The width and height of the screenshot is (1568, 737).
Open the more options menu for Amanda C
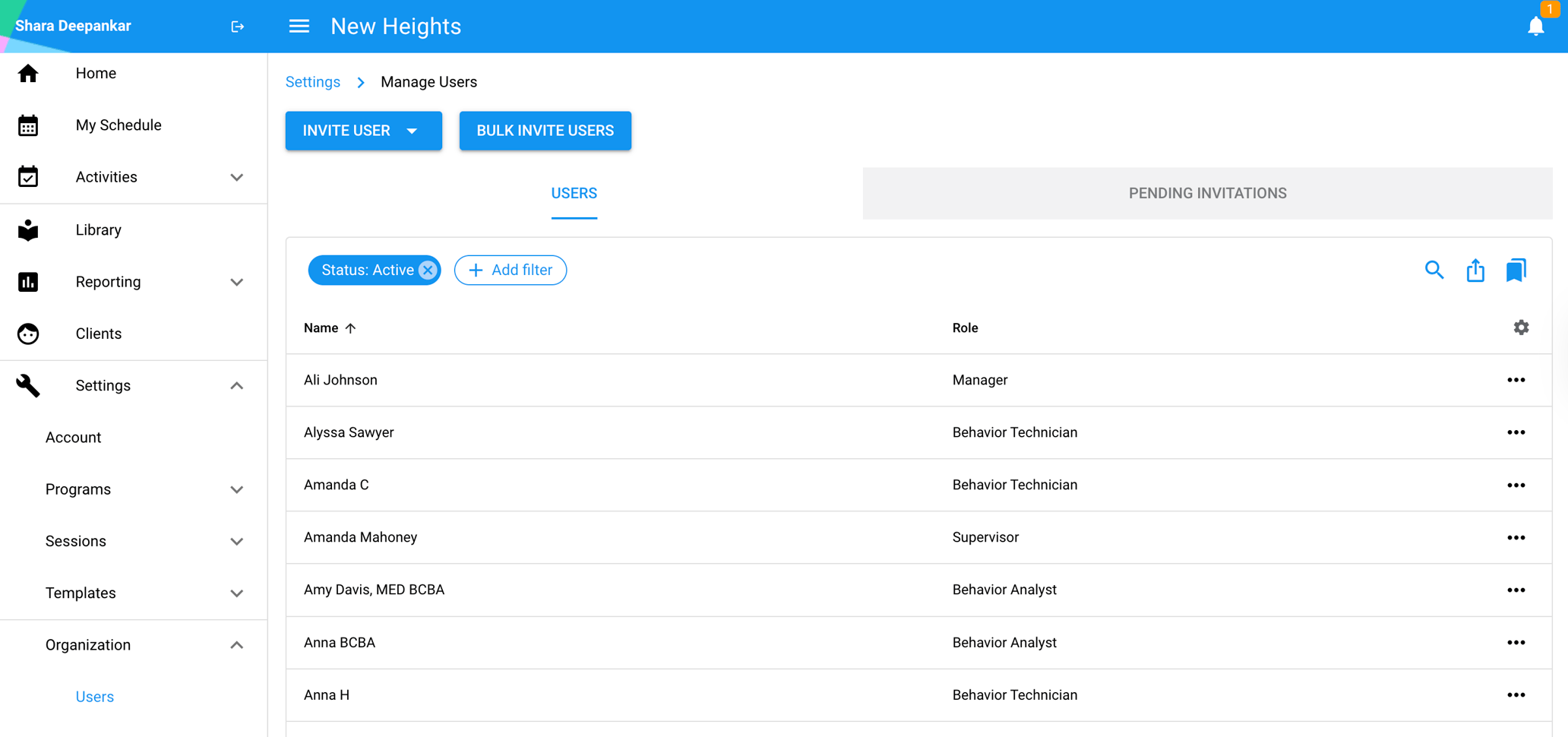1516,485
